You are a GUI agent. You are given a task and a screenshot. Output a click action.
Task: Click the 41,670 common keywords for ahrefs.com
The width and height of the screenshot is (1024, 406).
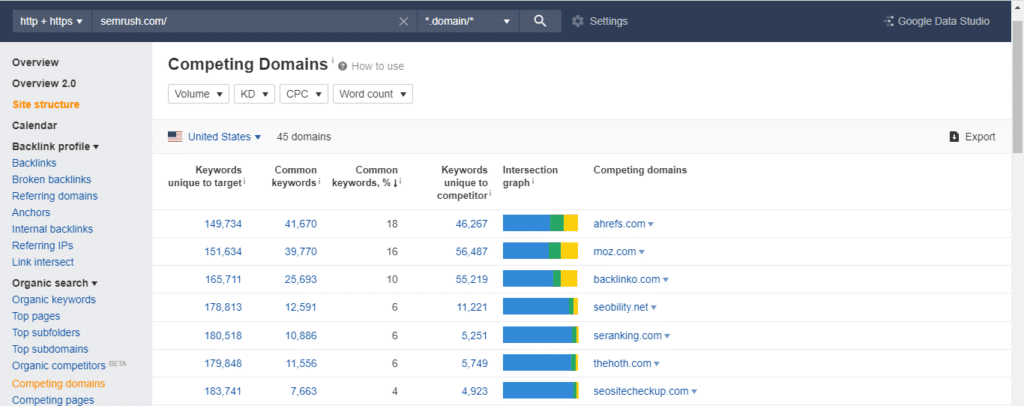click(x=300, y=224)
